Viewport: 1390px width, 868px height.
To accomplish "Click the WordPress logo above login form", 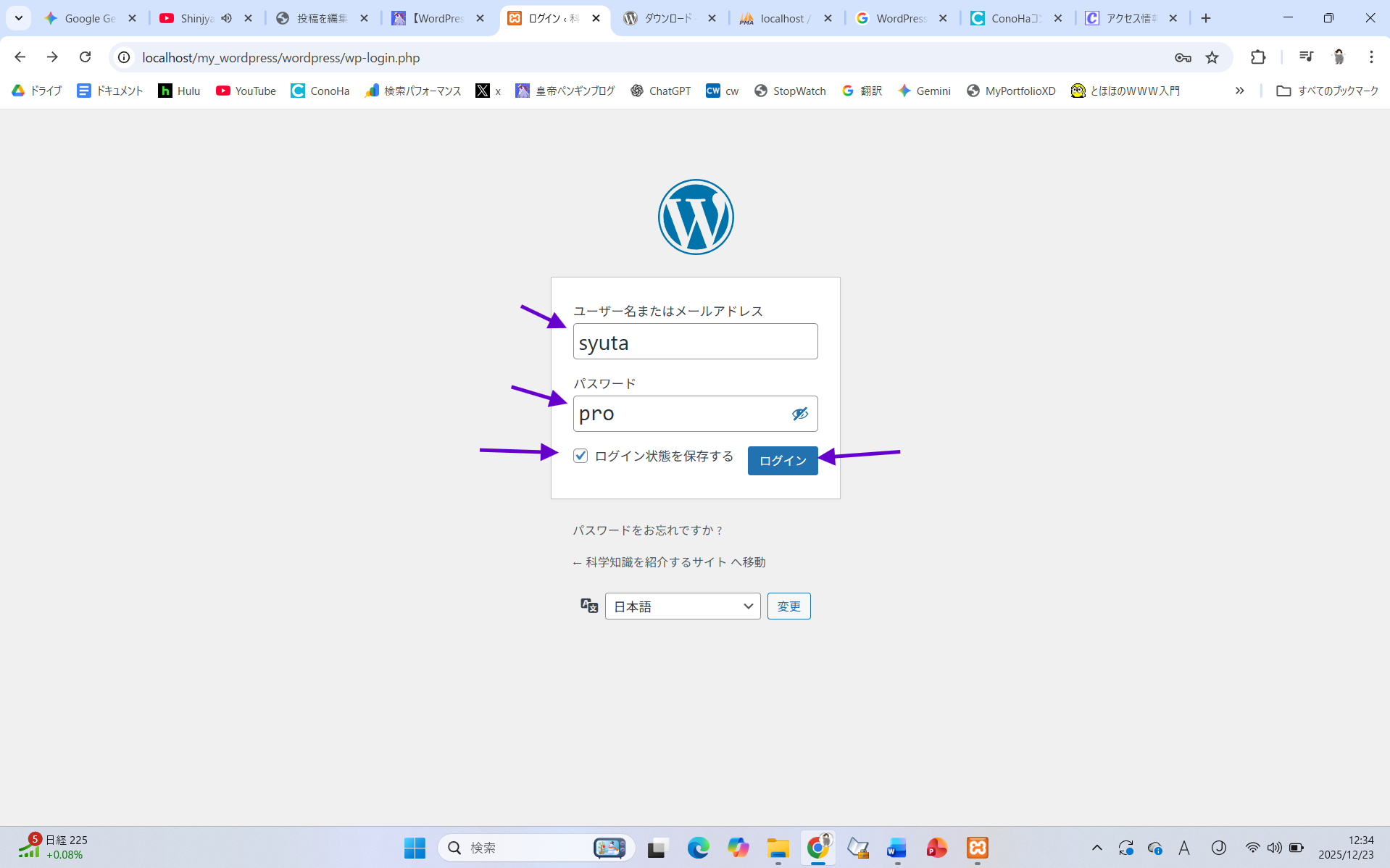I will coord(695,217).
